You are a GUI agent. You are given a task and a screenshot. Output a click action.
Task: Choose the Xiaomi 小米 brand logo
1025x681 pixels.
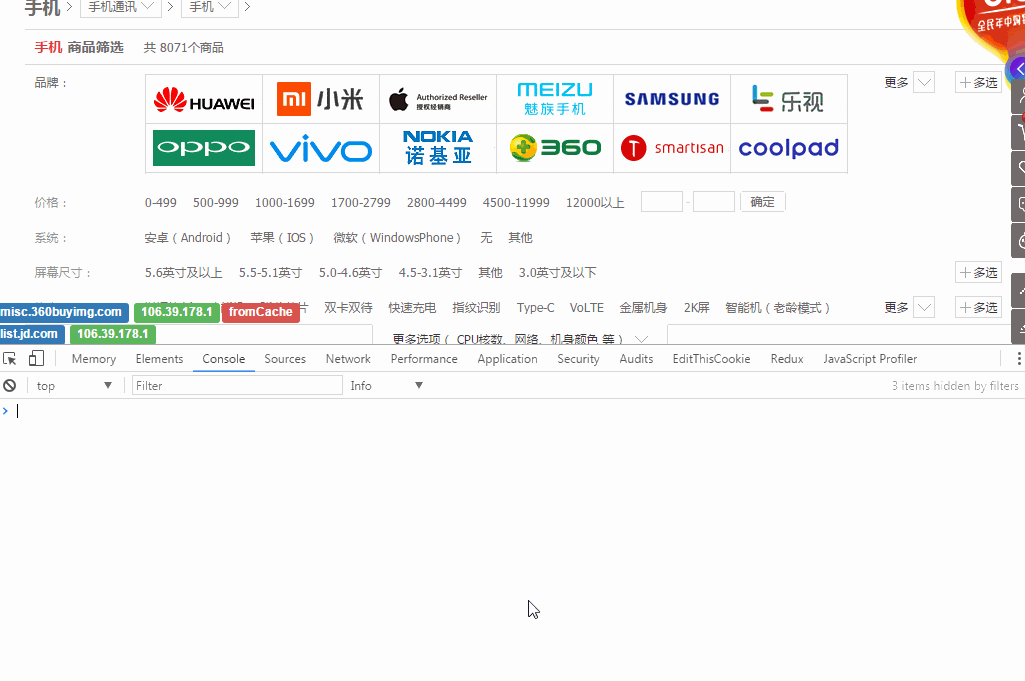(321, 99)
